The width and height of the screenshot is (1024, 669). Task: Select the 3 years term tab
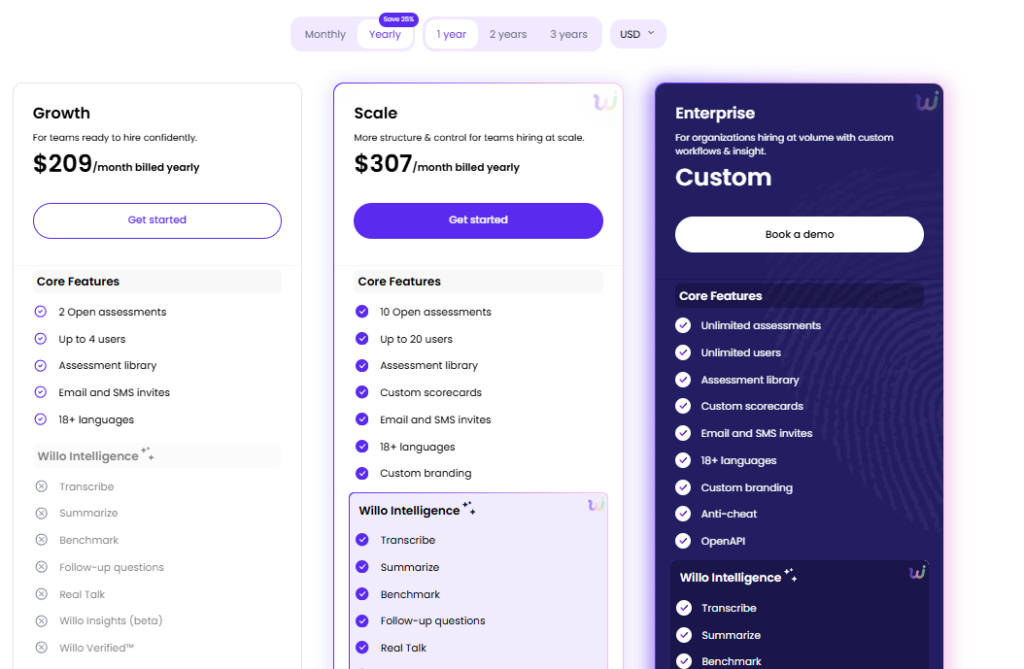[568, 34]
